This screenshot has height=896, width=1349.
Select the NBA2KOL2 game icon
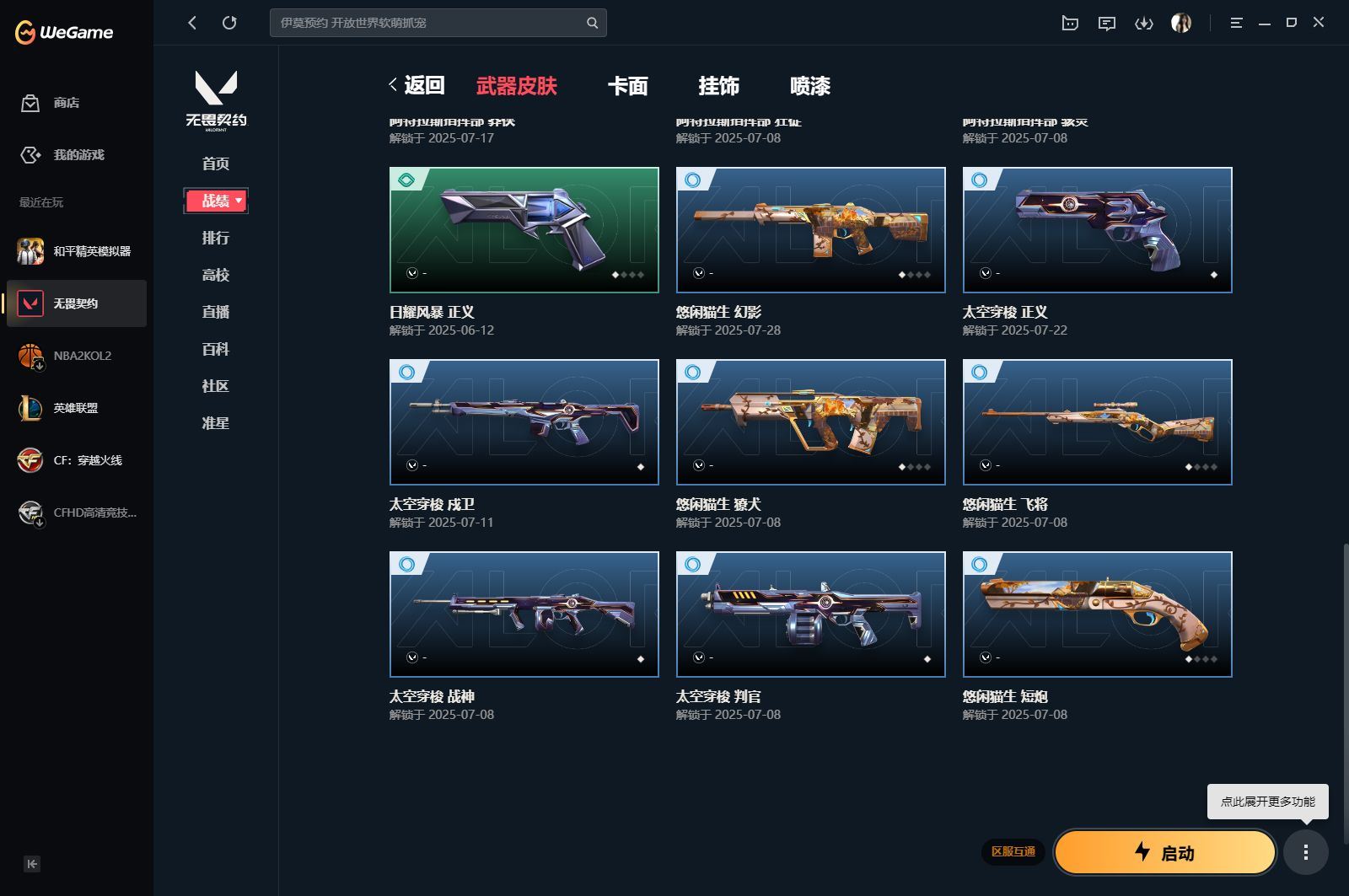(x=30, y=356)
